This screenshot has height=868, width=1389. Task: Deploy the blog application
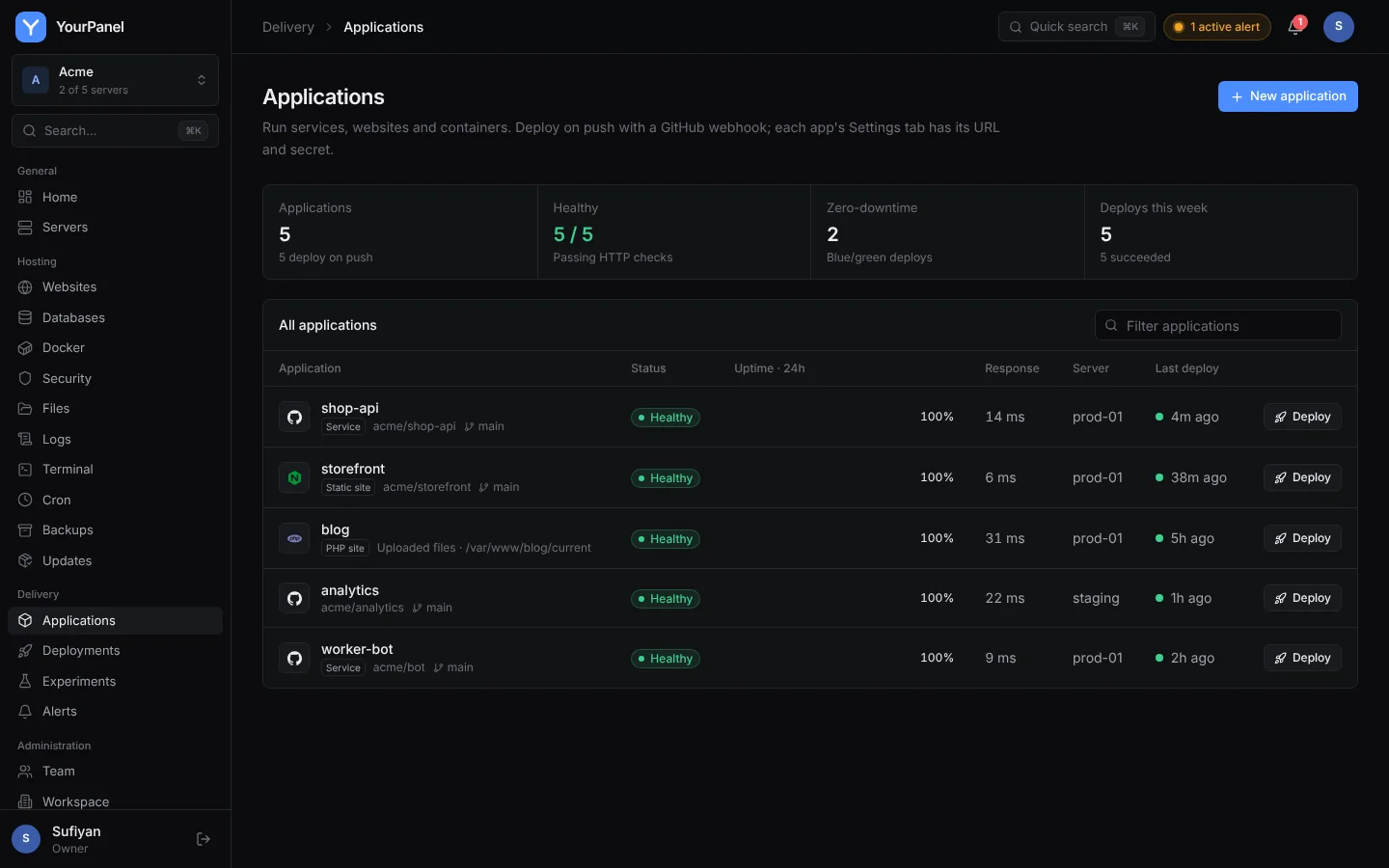[x=1302, y=538]
